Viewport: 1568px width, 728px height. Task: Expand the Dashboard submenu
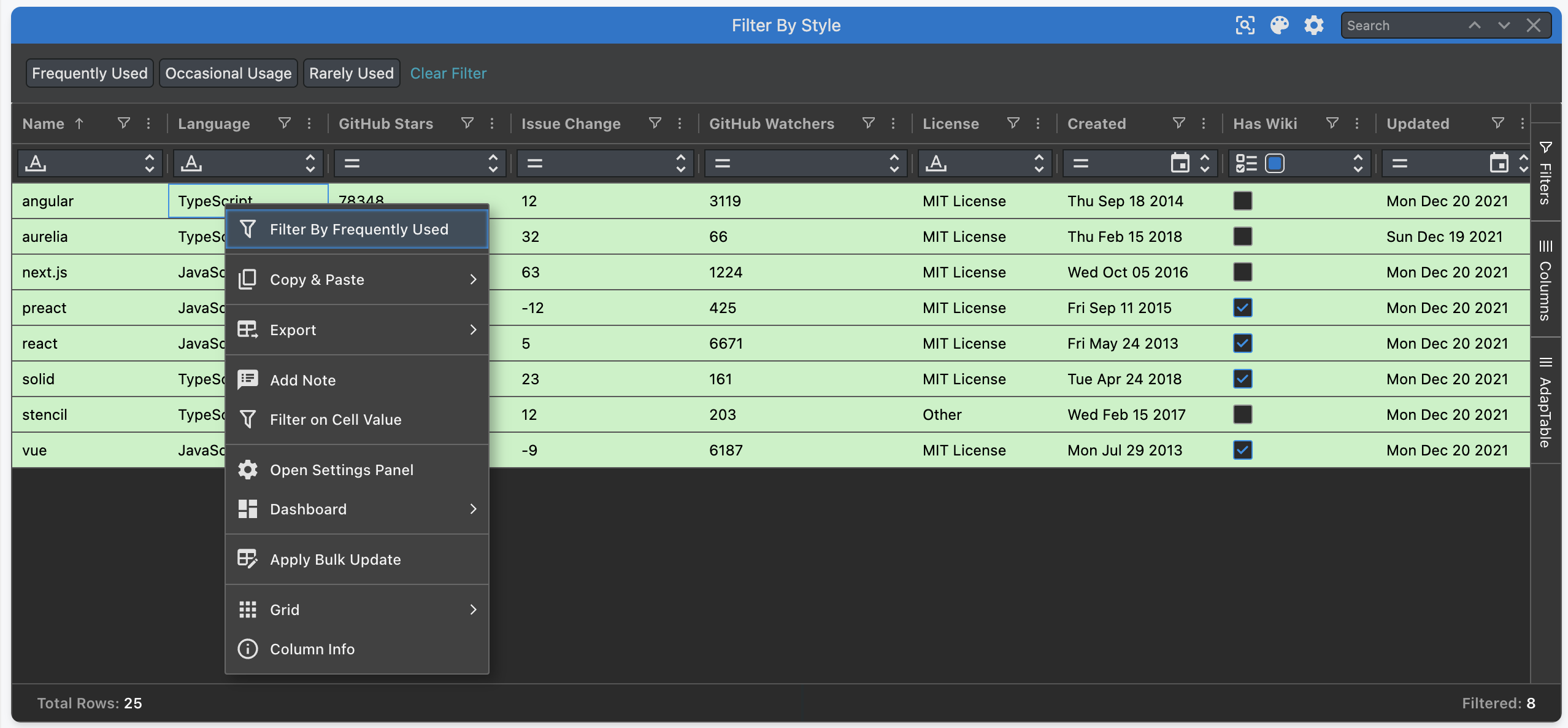[x=357, y=509]
